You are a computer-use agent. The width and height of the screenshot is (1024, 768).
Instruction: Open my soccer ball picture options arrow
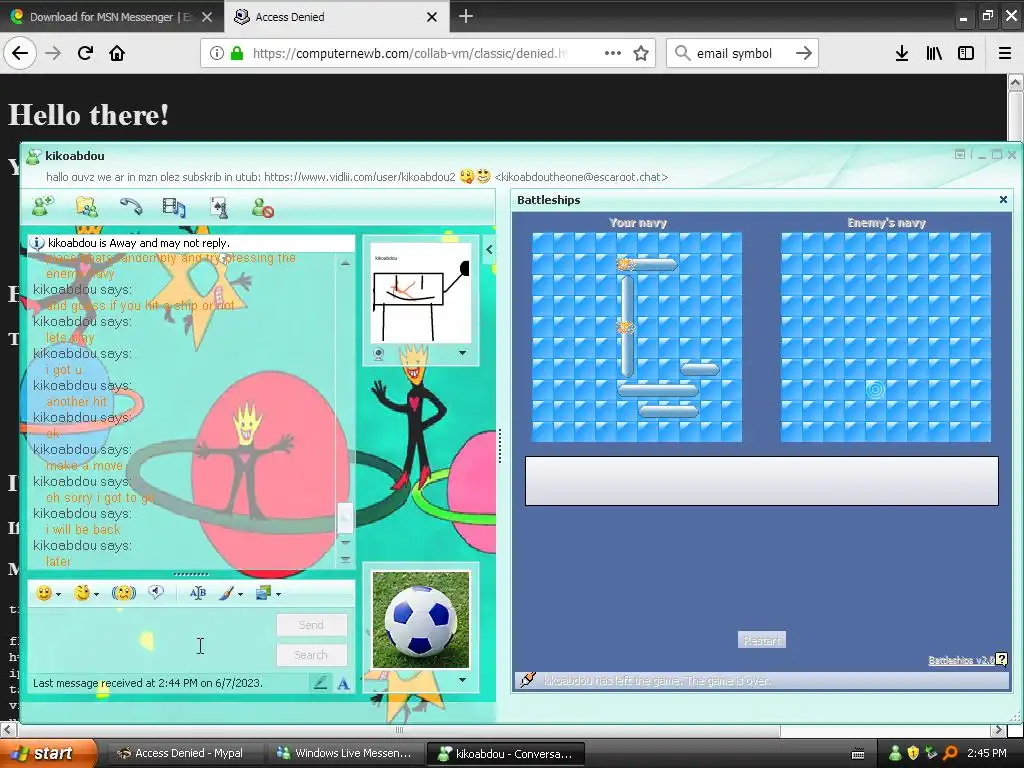click(x=462, y=680)
